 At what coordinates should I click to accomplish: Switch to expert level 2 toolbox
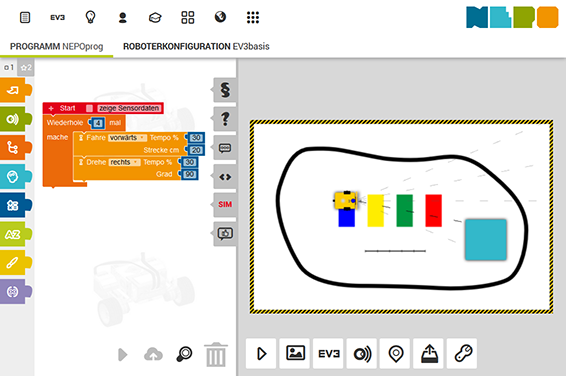26,67
